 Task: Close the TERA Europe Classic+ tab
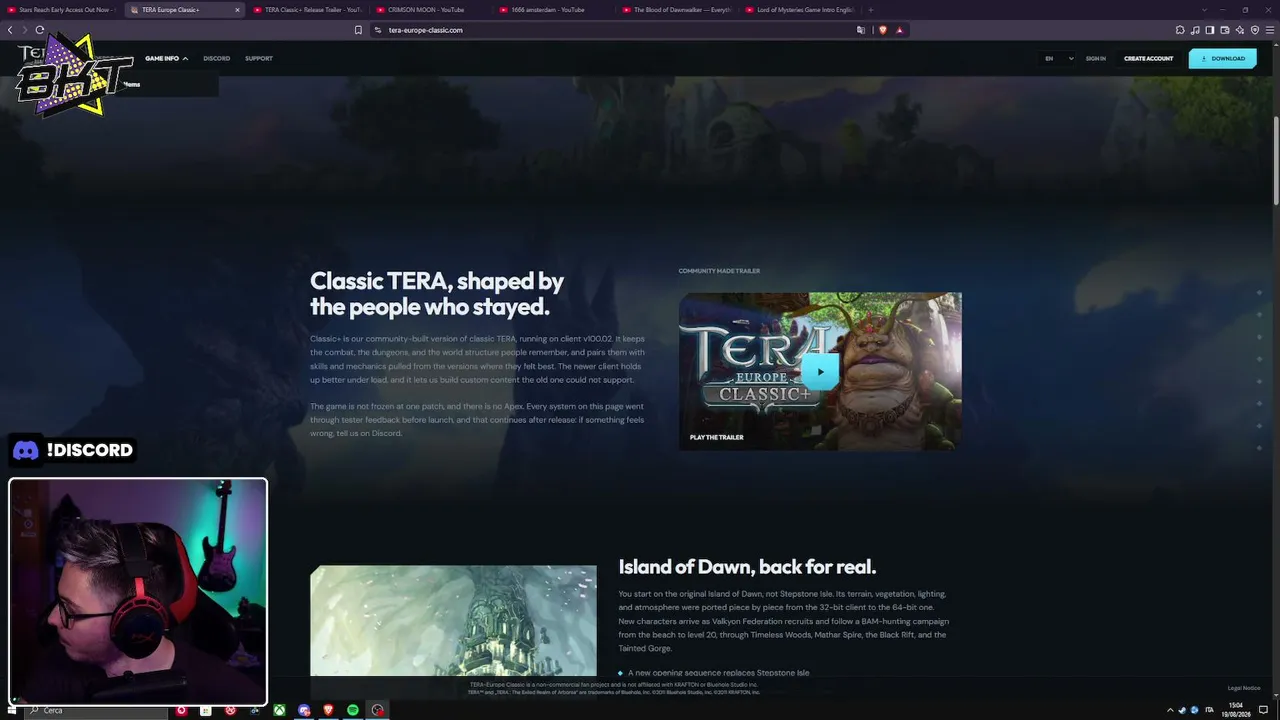[237, 10]
